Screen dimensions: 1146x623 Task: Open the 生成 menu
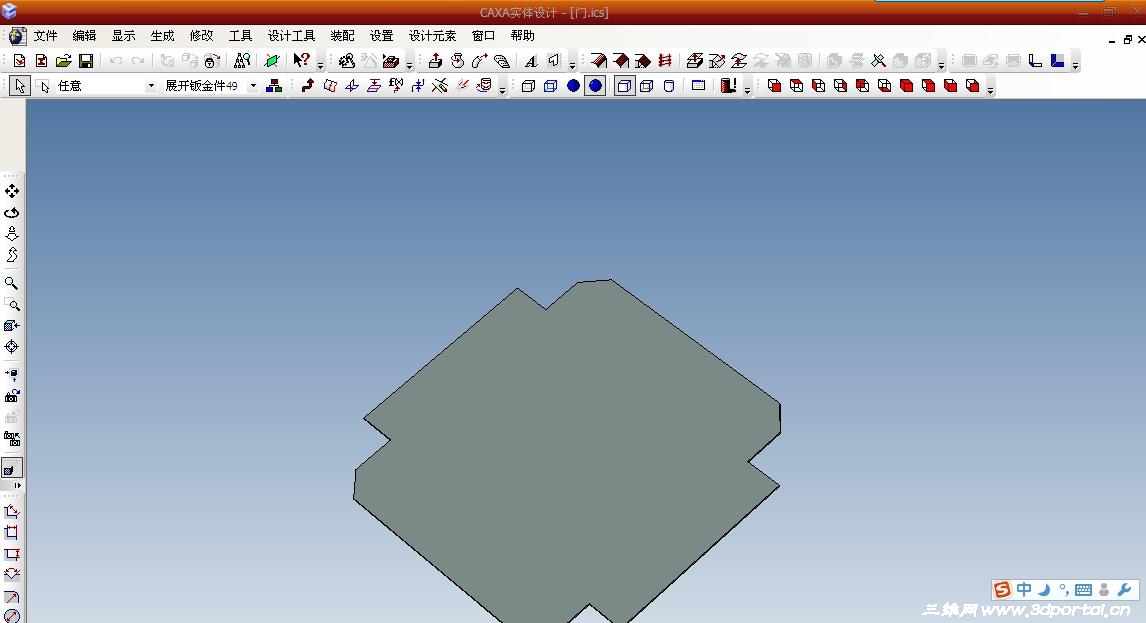tap(162, 36)
